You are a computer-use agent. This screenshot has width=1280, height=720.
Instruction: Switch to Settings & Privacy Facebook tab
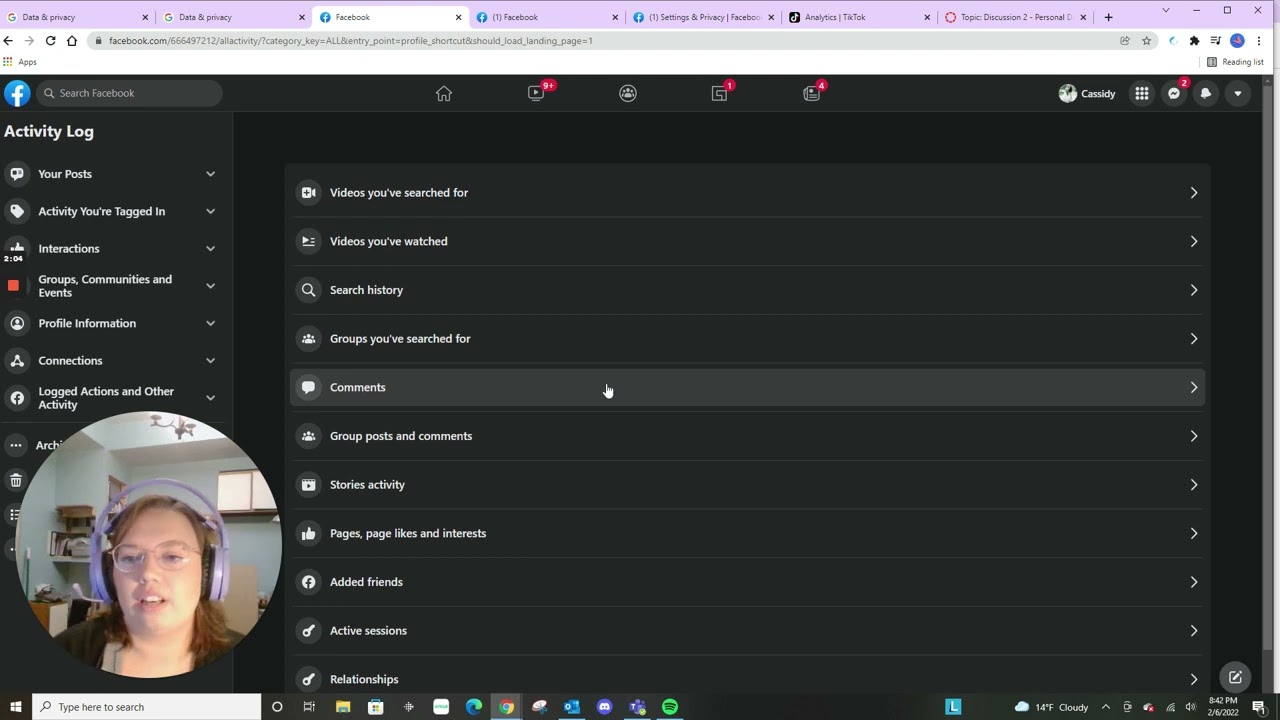click(x=703, y=17)
